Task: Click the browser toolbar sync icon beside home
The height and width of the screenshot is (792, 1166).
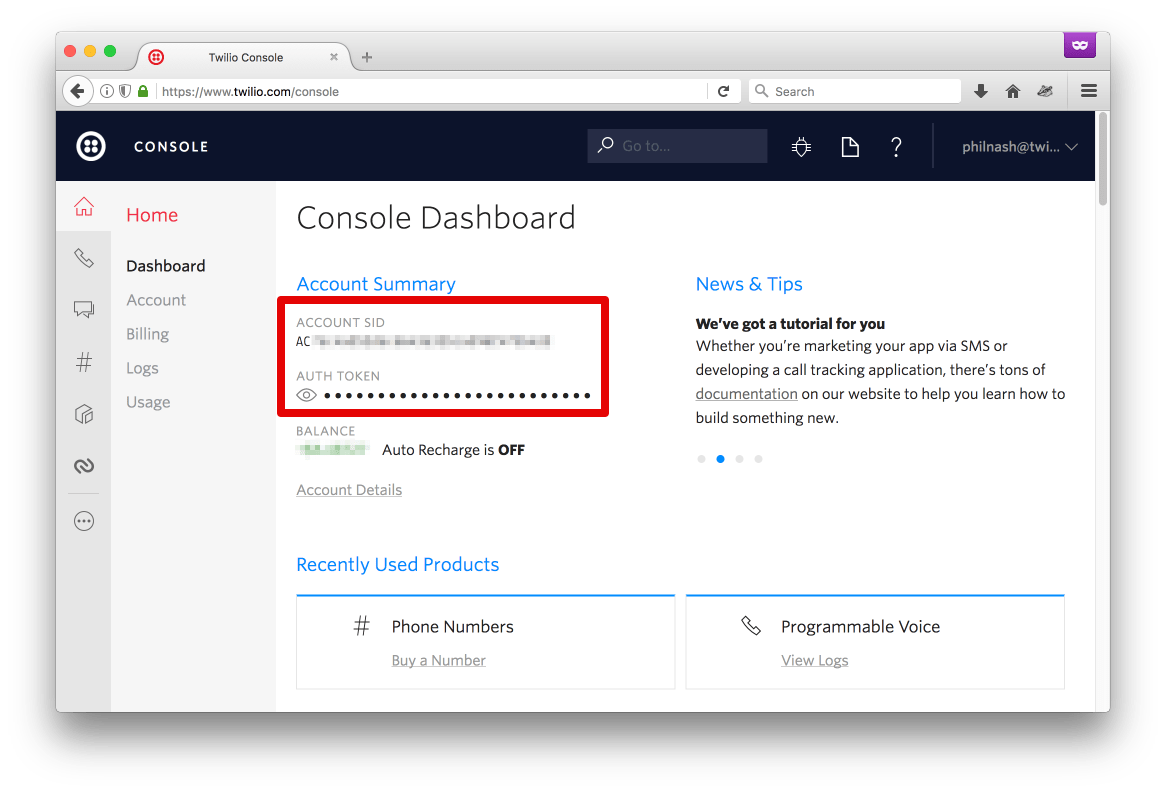Action: click(1045, 91)
